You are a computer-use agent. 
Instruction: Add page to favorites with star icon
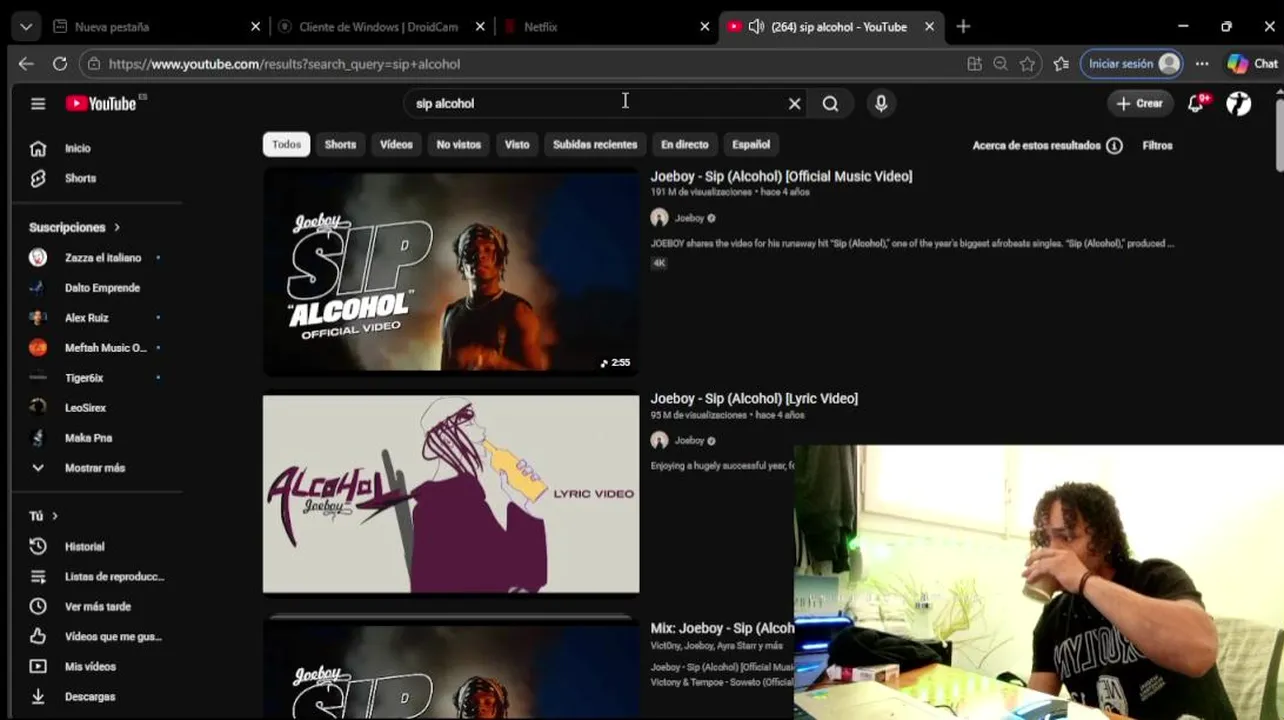(1027, 63)
